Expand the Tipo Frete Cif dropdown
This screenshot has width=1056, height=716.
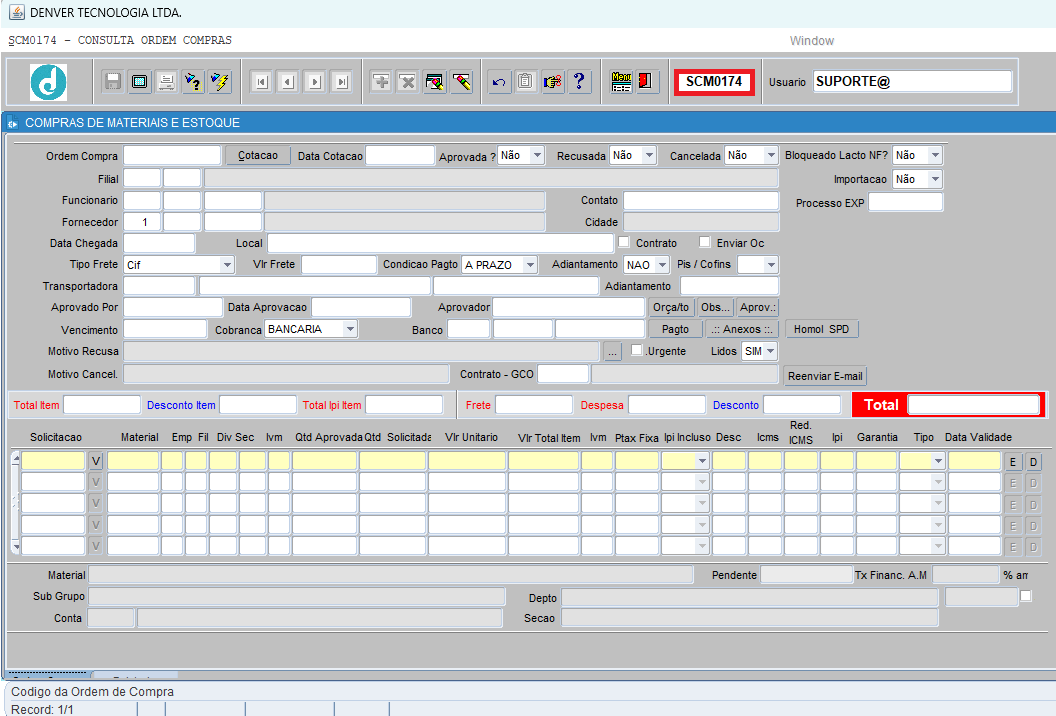(x=227, y=265)
